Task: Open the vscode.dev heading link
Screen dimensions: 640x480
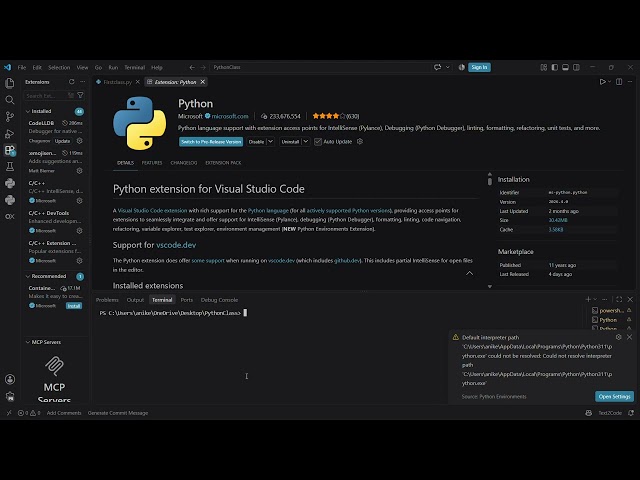Action: point(176,245)
